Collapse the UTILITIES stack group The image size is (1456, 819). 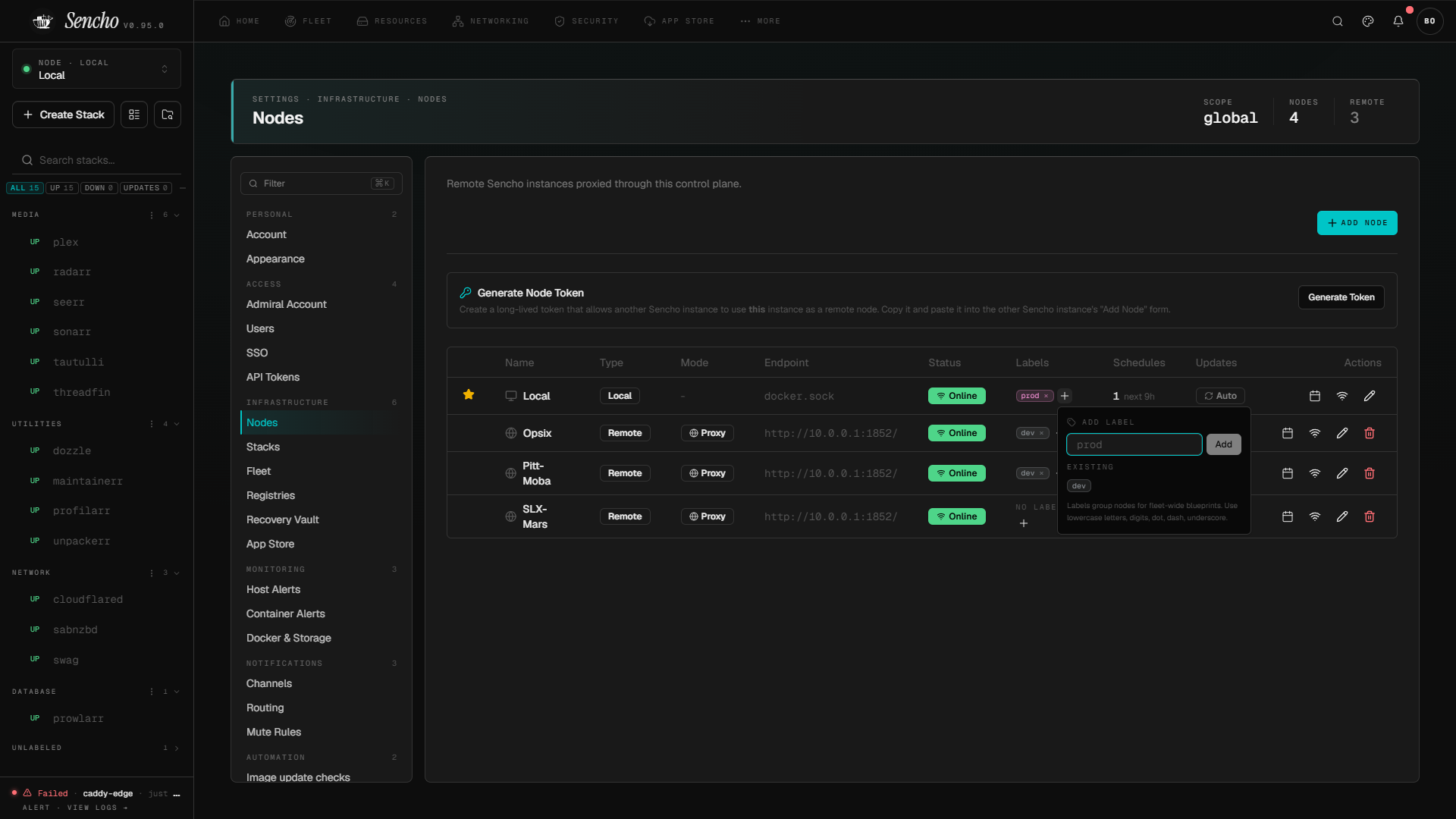pyautogui.click(x=177, y=424)
